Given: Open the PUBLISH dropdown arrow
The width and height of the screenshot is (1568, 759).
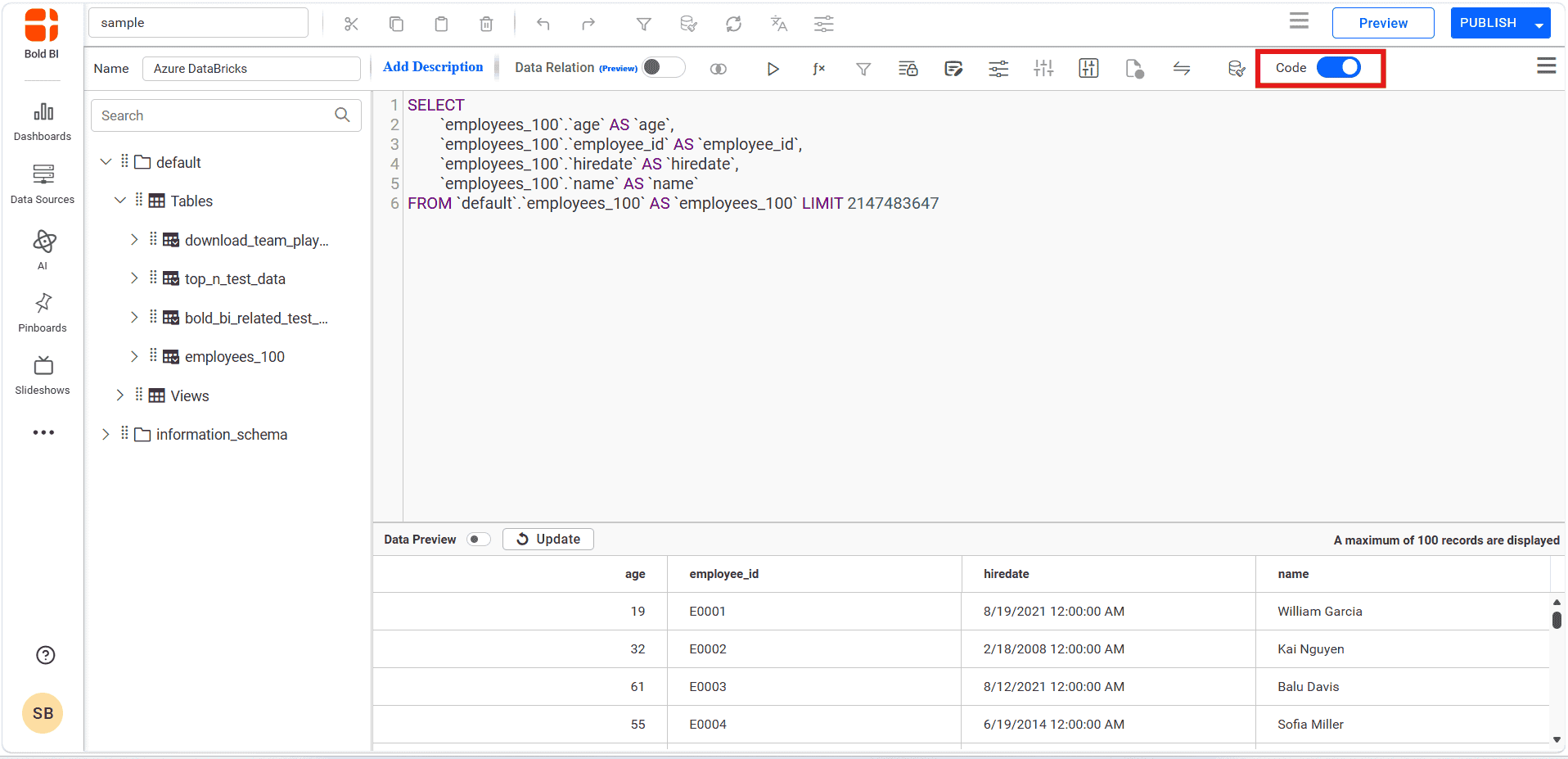Looking at the screenshot, I should [1539, 24].
